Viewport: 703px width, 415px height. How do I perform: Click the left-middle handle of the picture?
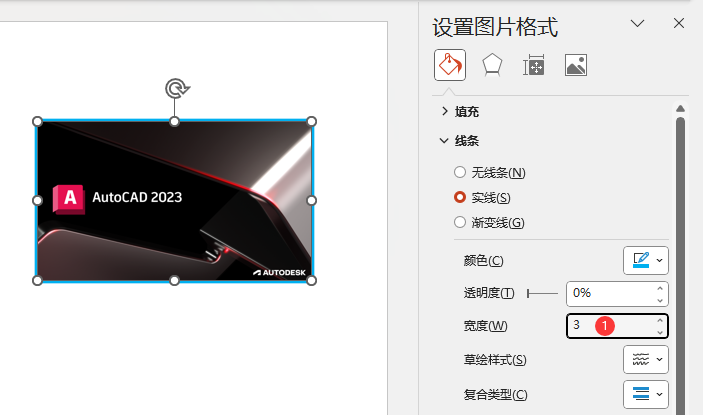38,201
